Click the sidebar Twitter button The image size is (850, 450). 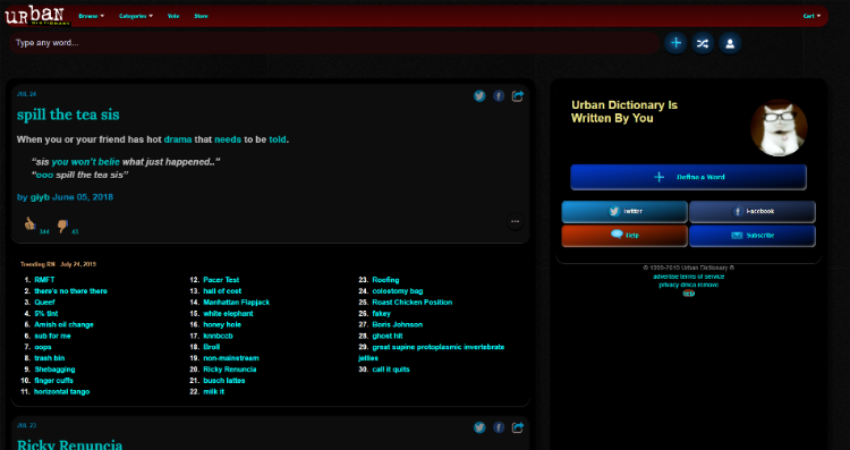point(624,211)
